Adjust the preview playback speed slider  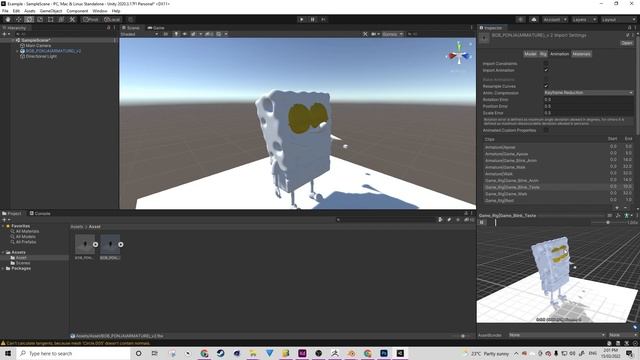coord(609,222)
